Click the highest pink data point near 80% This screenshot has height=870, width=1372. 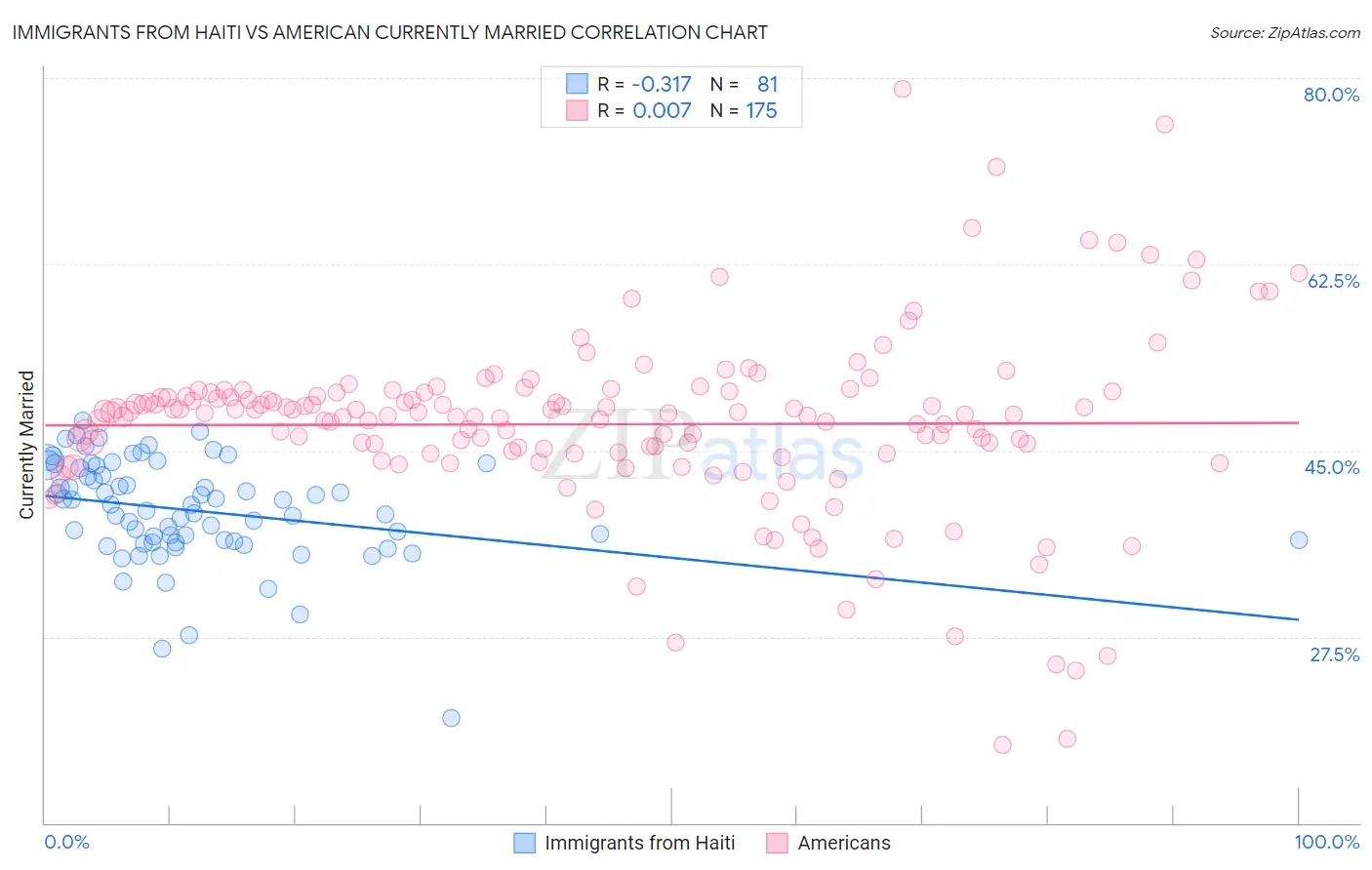[x=903, y=89]
